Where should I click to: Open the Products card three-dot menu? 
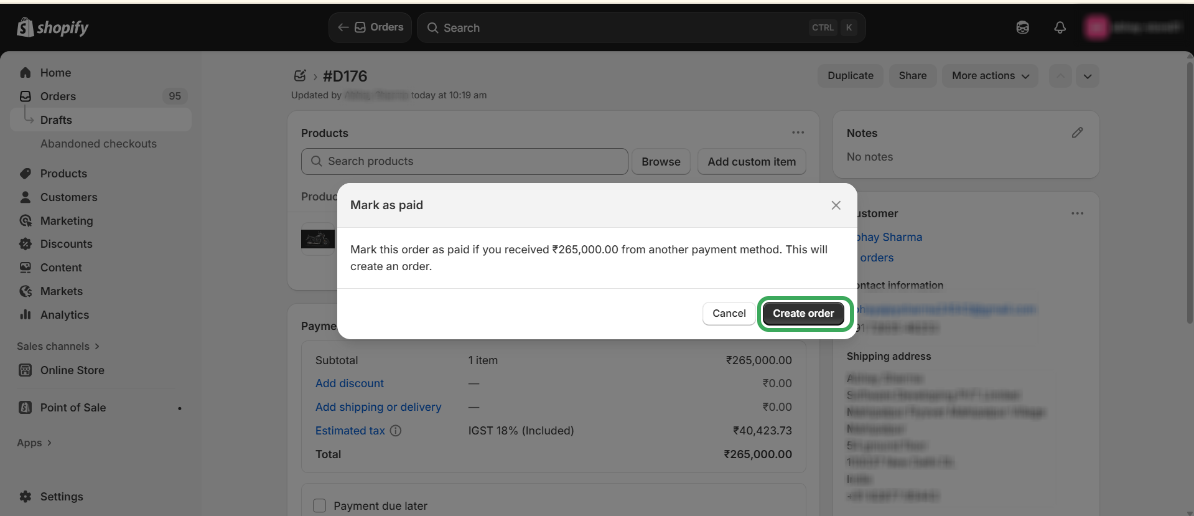tap(798, 133)
